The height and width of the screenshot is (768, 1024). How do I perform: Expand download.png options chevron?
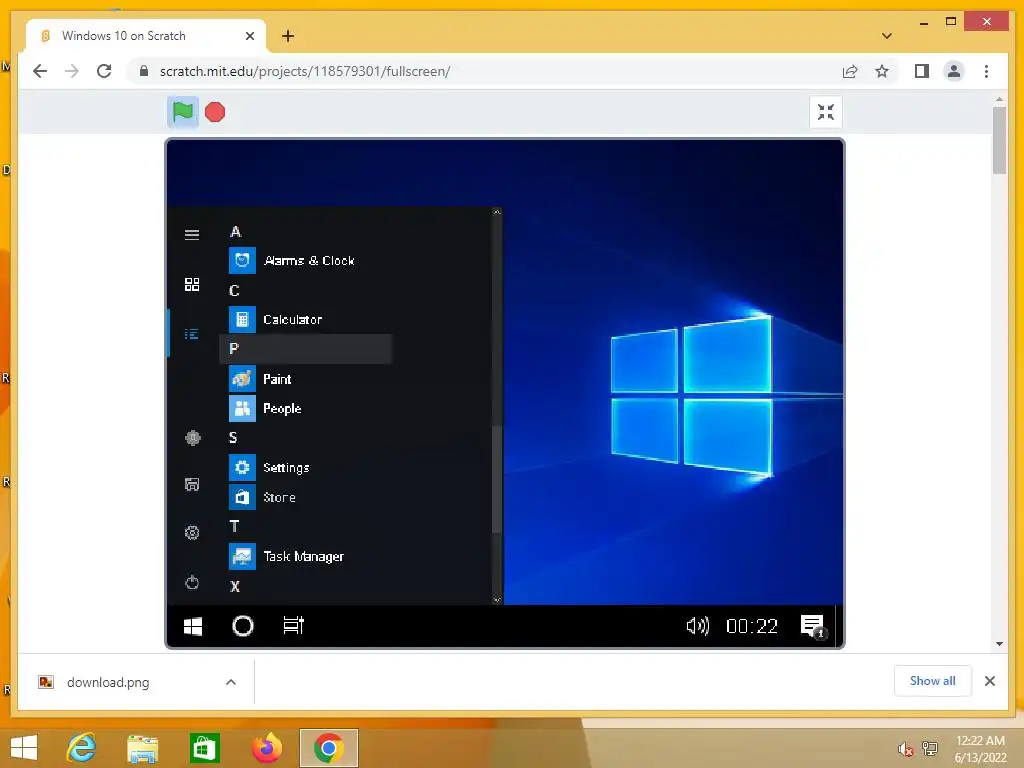(x=231, y=682)
